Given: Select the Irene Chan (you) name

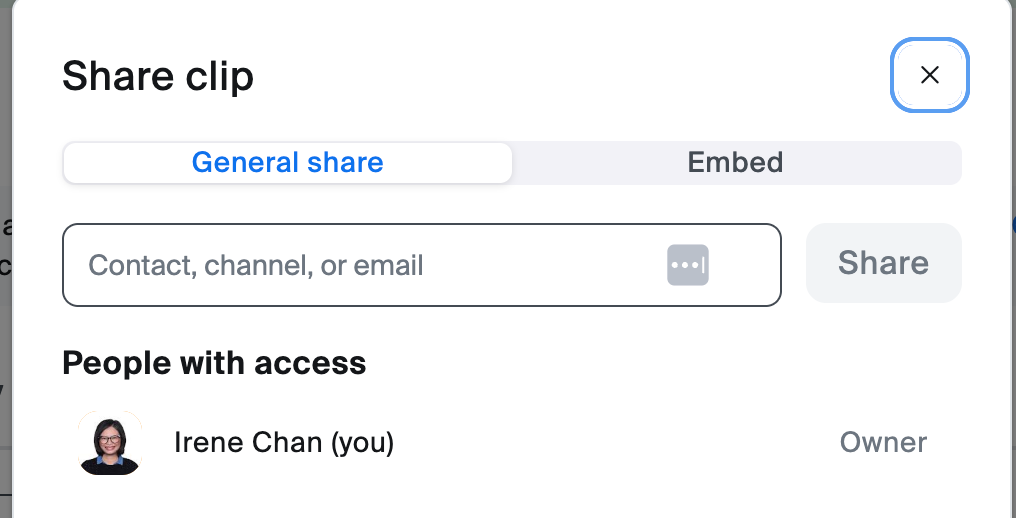Looking at the screenshot, I should click(284, 442).
